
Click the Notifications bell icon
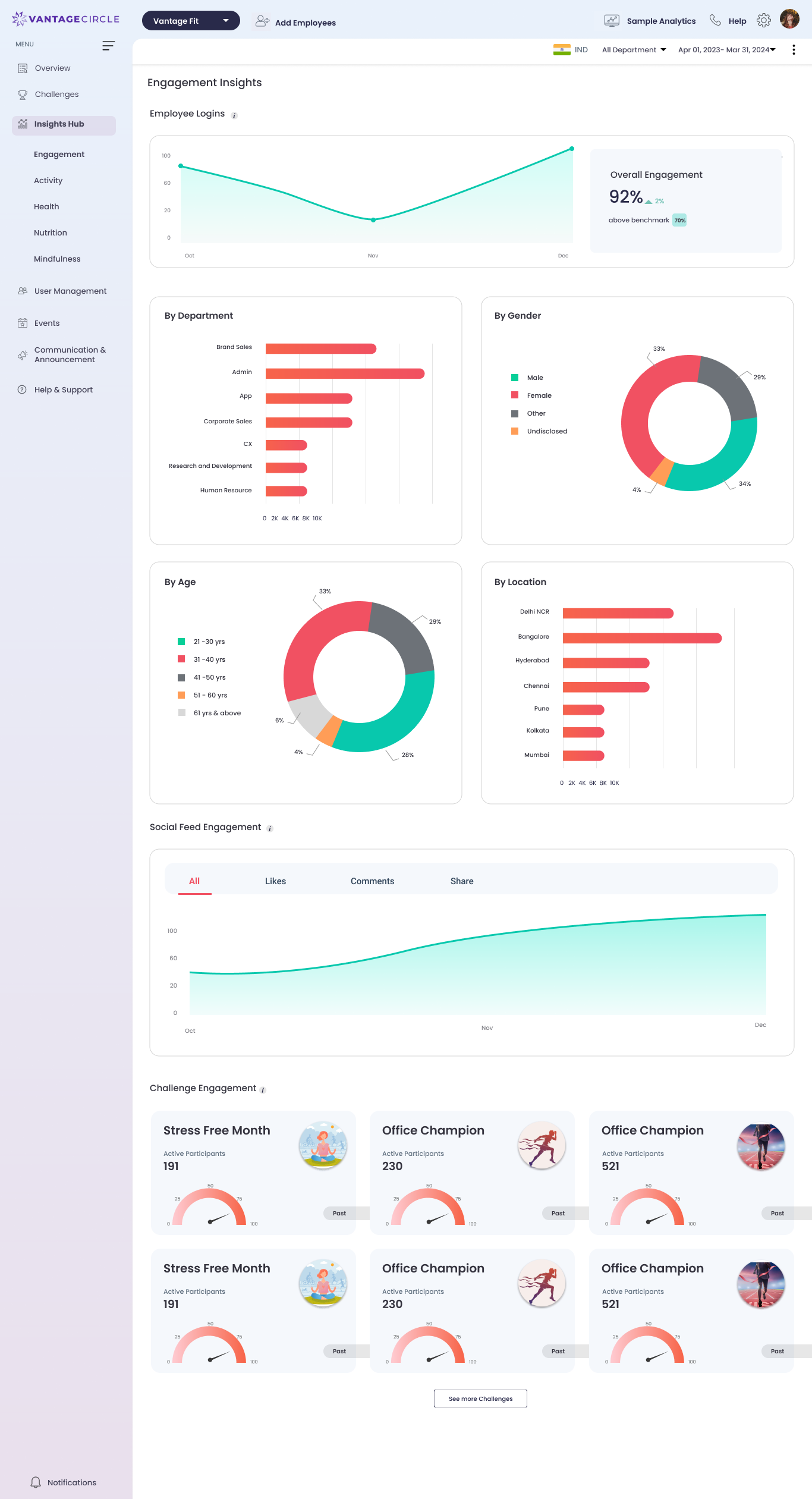click(36, 1482)
